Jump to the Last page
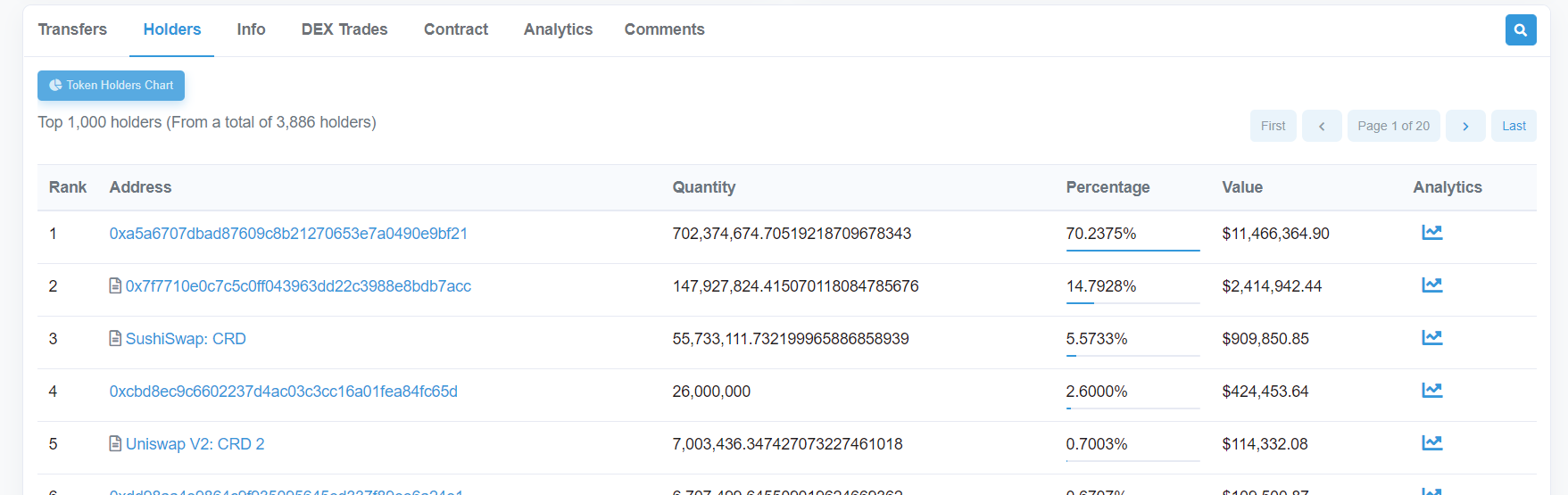Image resolution: width=1568 pixels, height=495 pixels. 1513,127
